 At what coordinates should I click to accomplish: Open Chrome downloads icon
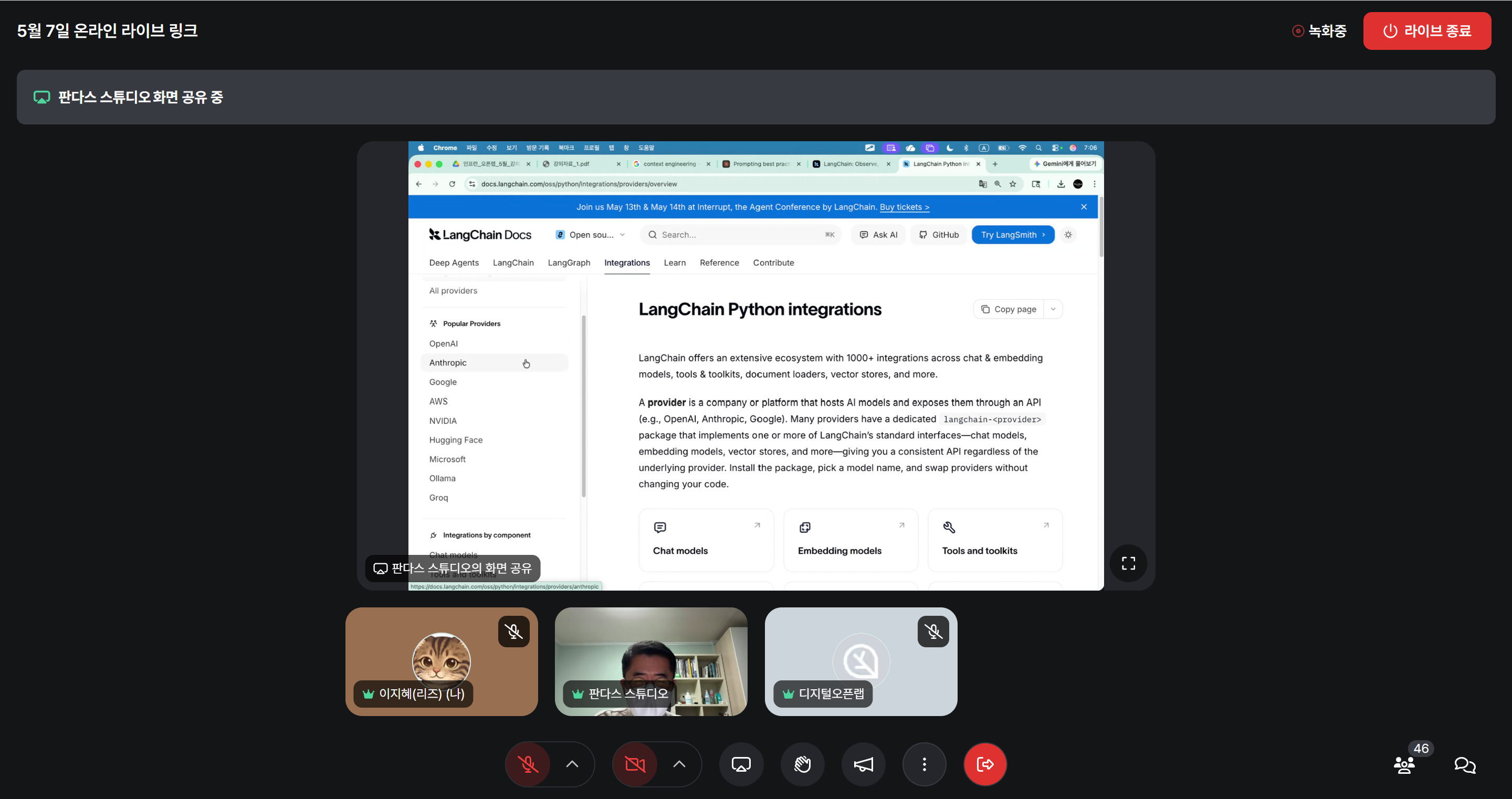(x=1060, y=184)
